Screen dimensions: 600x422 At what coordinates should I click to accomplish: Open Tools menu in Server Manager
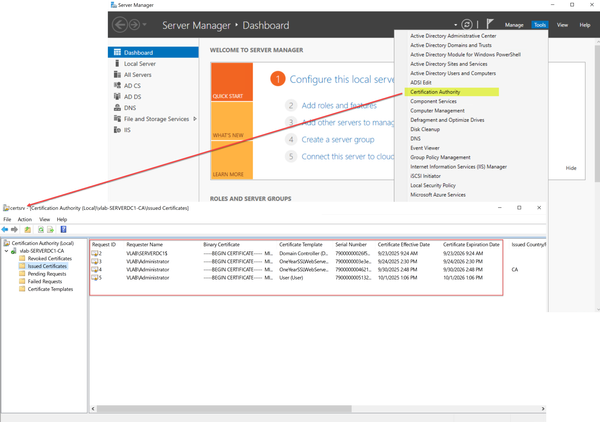tap(540, 25)
